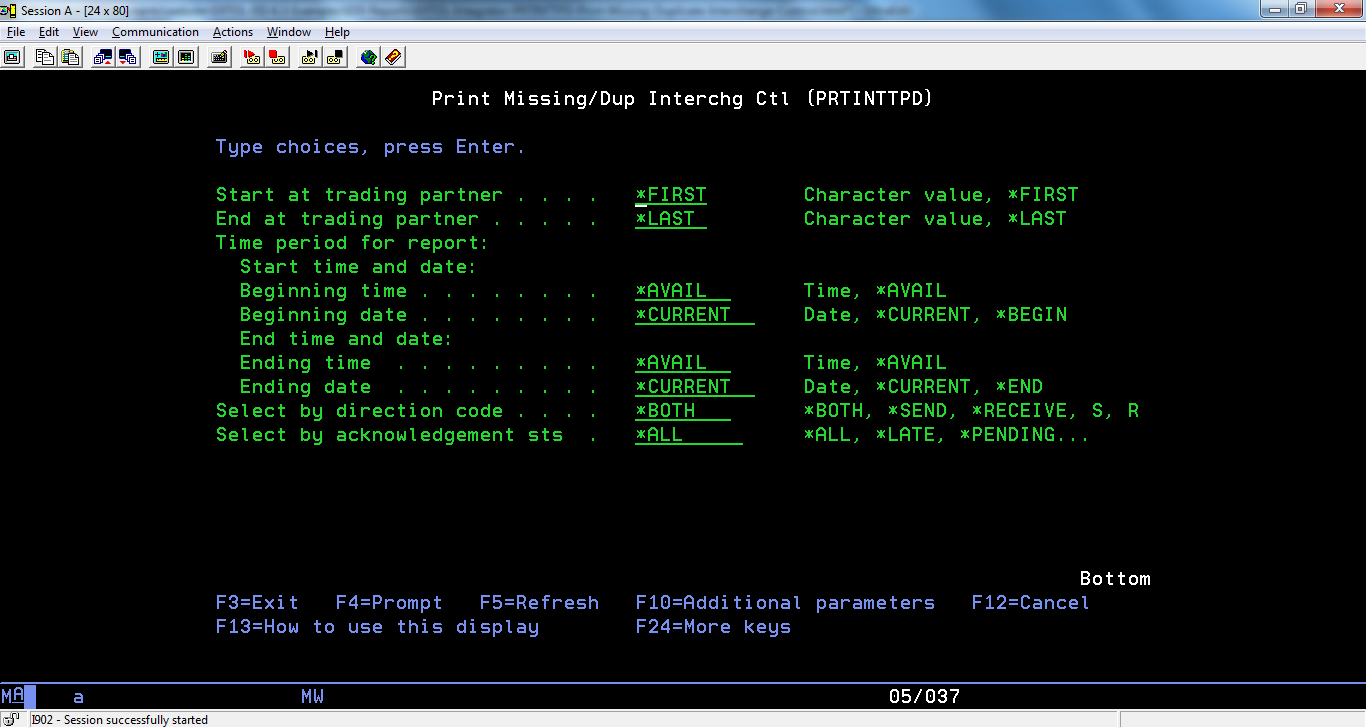Open the Help menu
The height and width of the screenshot is (728, 1366).
click(x=337, y=32)
